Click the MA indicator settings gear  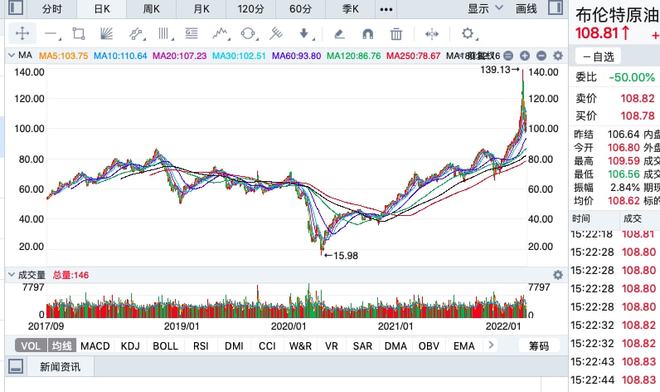[558, 55]
